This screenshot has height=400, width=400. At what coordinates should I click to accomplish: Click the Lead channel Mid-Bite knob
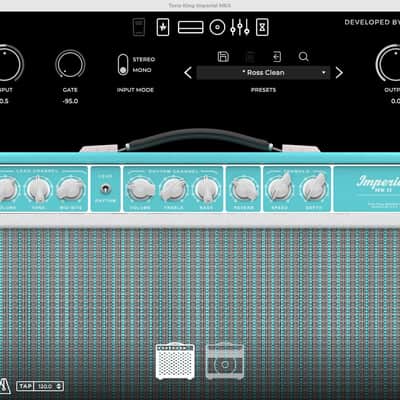[x=70, y=189]
